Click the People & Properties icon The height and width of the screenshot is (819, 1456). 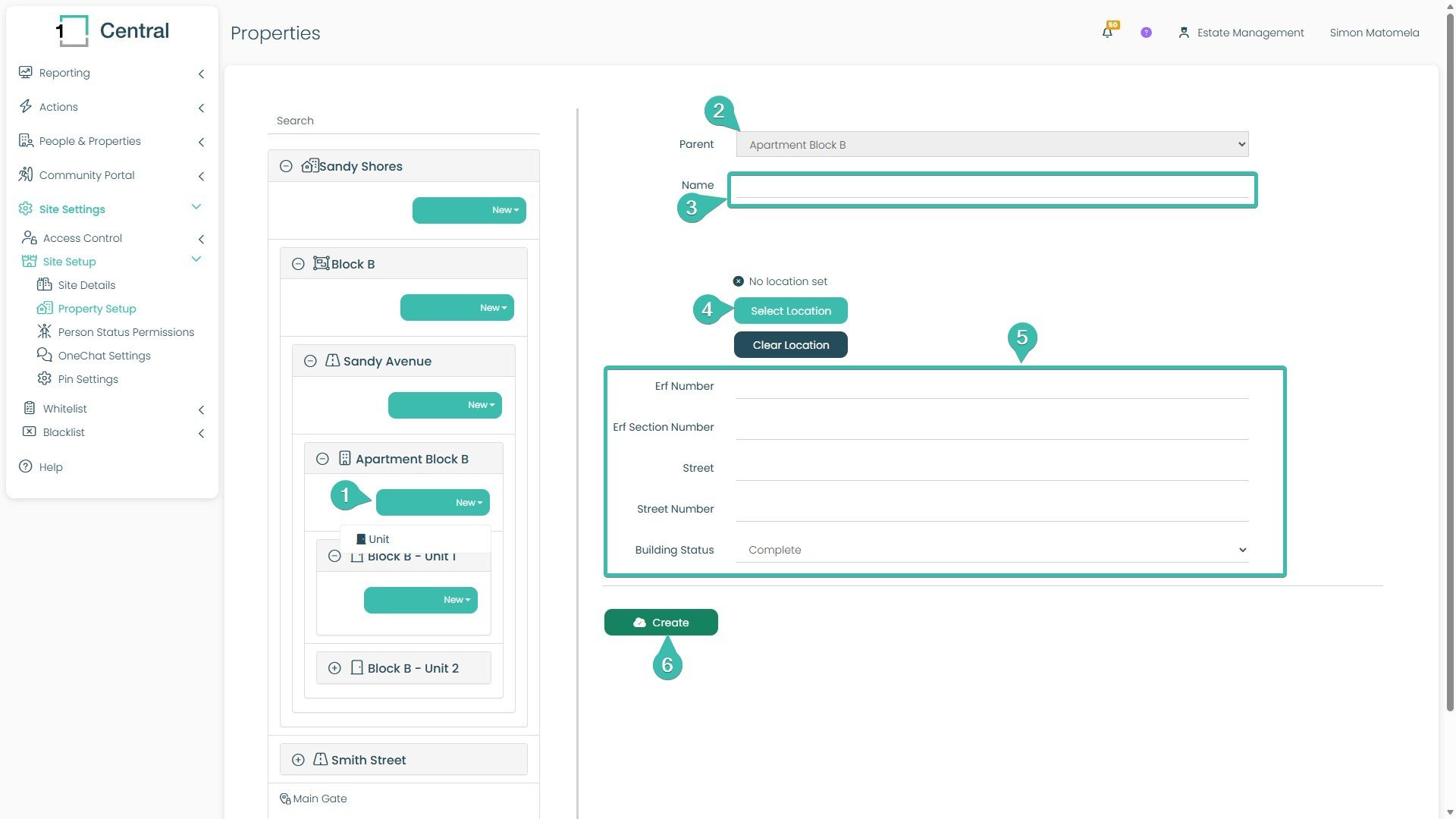coord(26,140)
